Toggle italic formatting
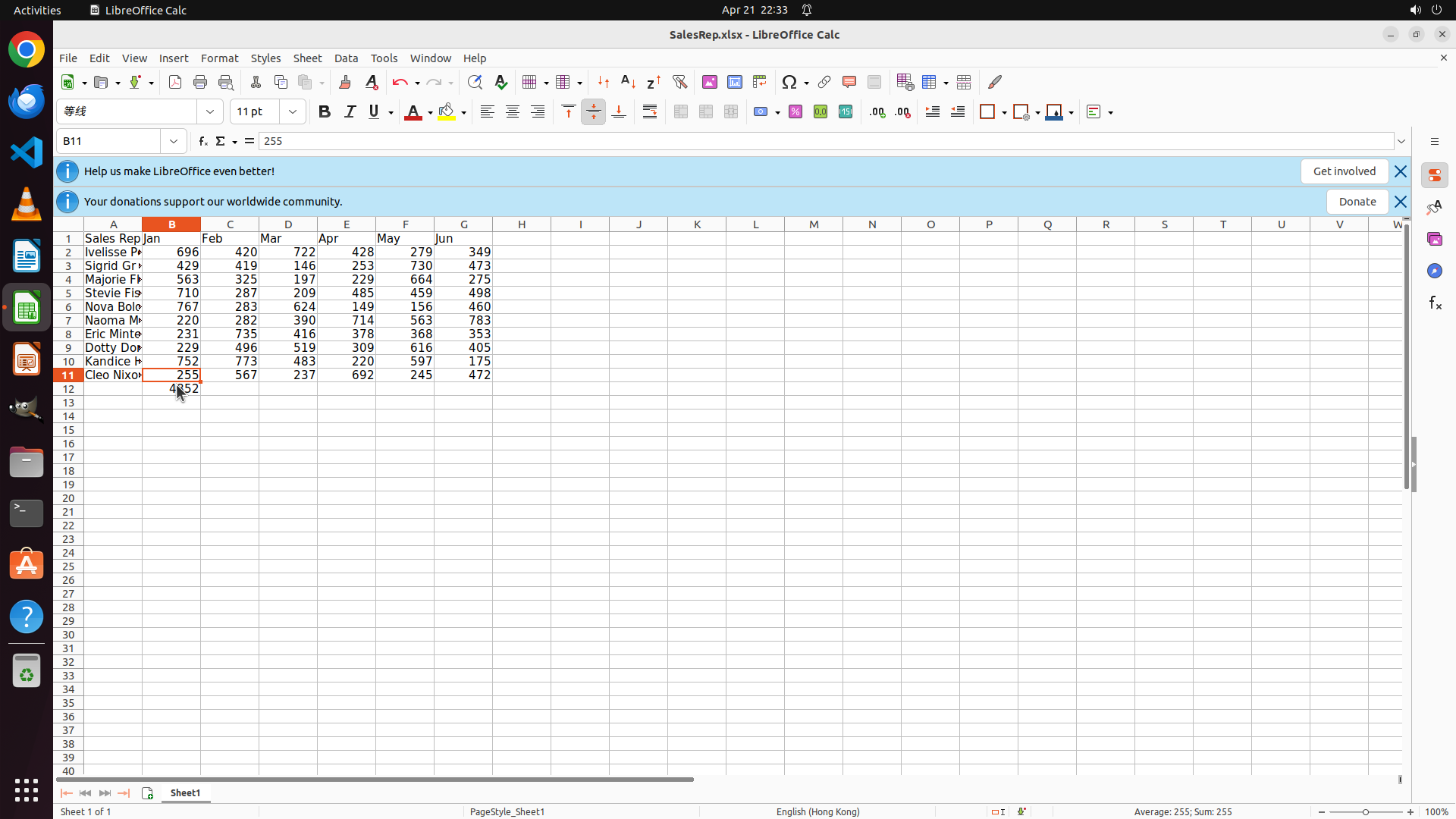This screenshot has height=819, width=1456. [x=350, y=112]
